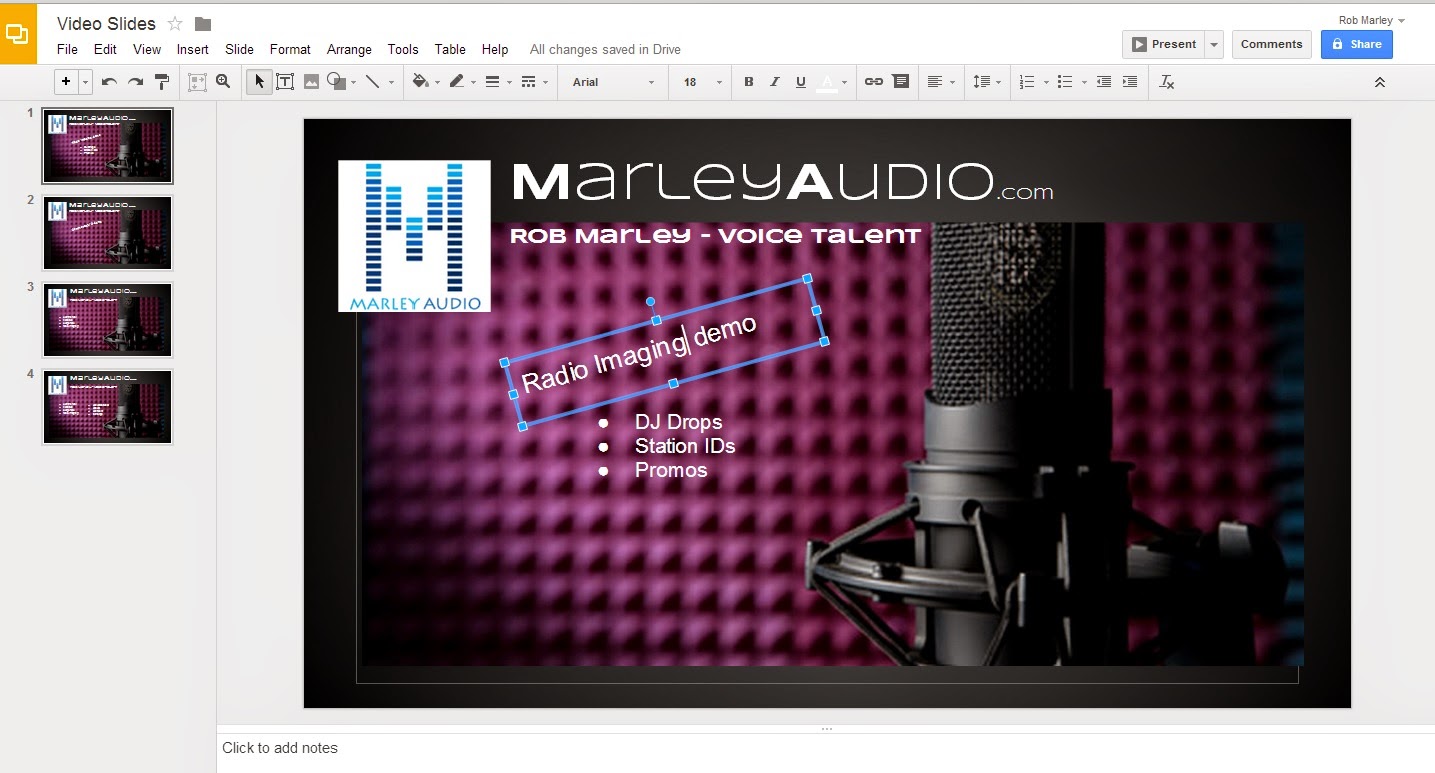Viewport: 1435px width, 773px height.
Task: Open the Present options dropdown arrow
Action: click(1214, 44)
